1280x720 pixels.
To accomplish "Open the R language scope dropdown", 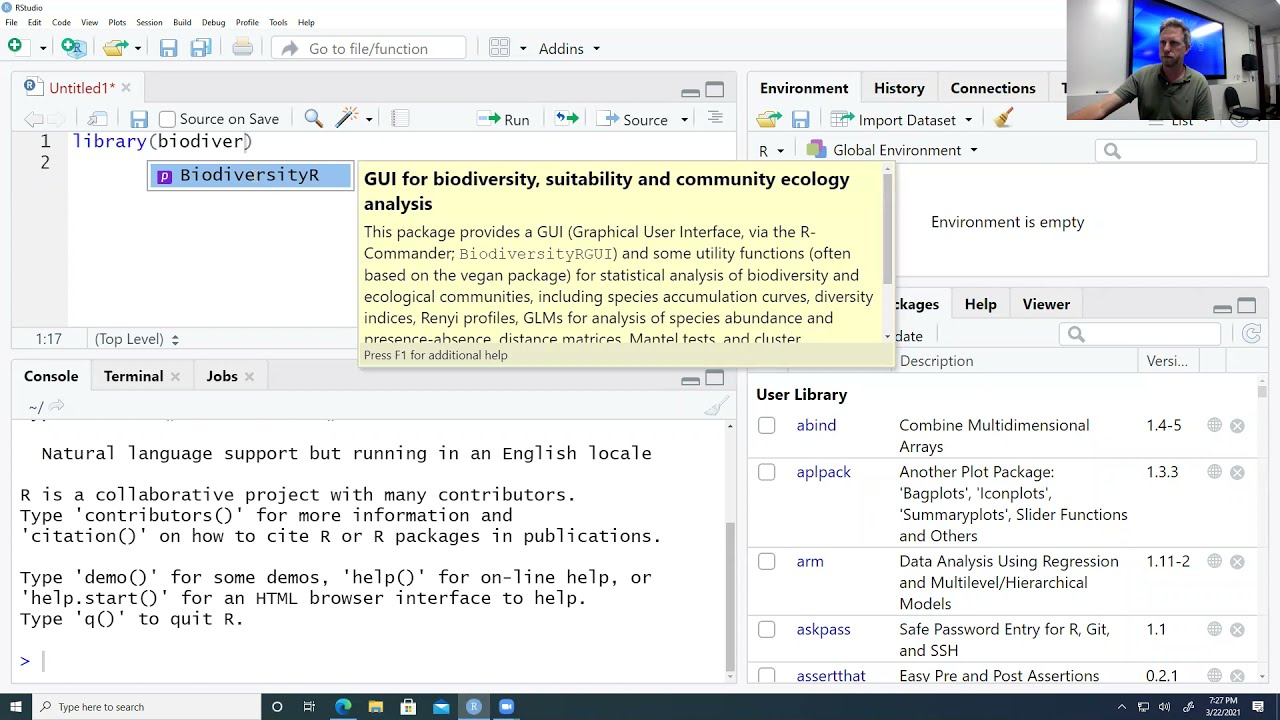I will tap(770, 150).
